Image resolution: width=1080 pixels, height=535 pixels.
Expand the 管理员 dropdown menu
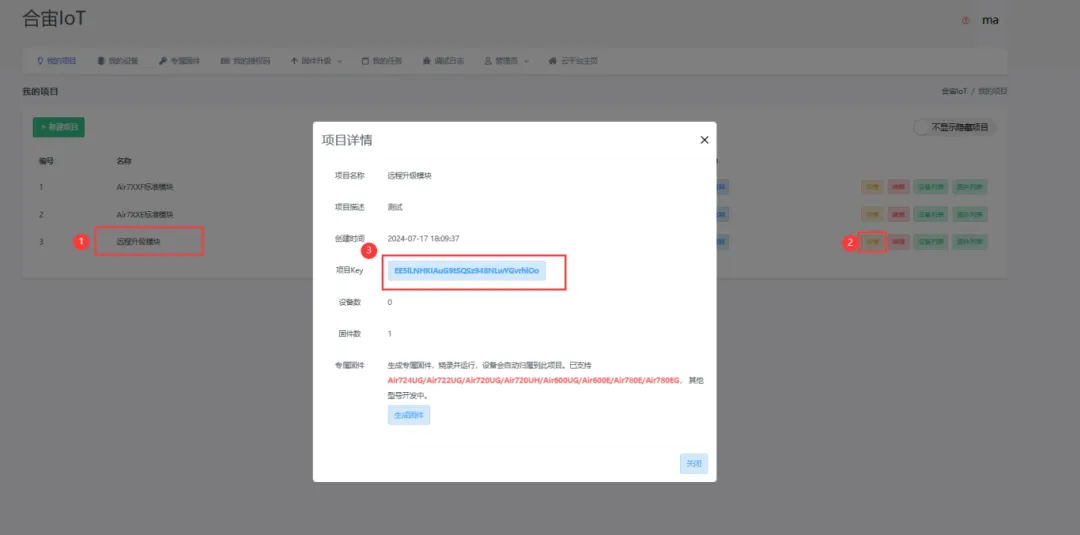tap(506, 61)
